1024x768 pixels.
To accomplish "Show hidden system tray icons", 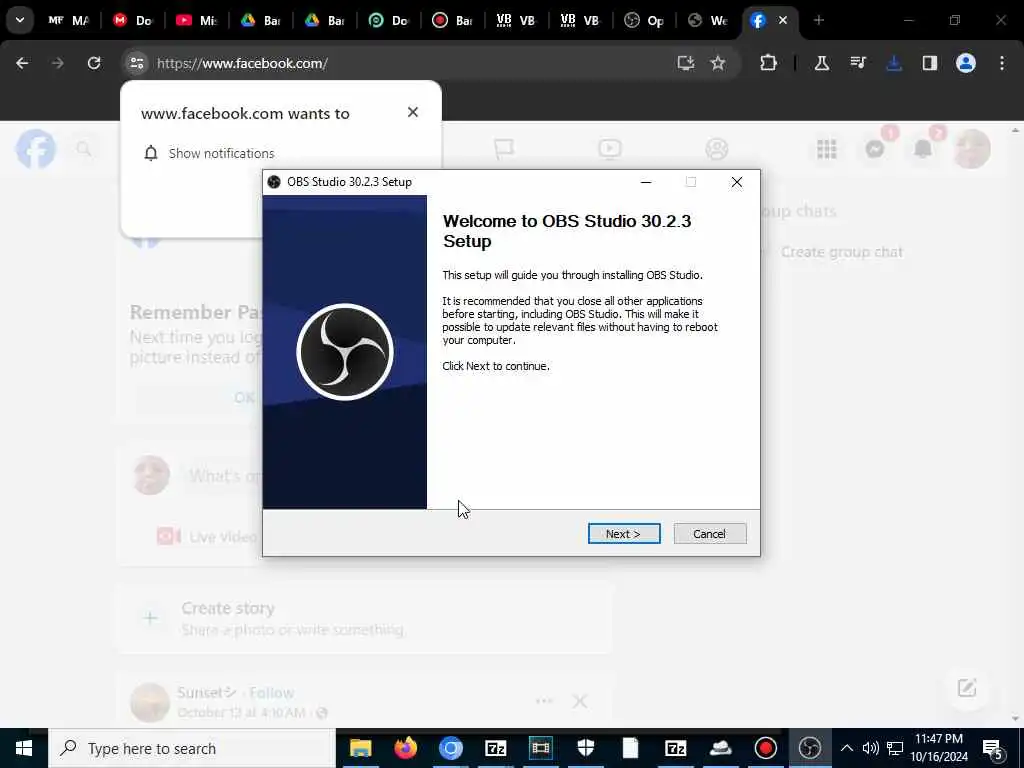I will [x=846, y=748].
